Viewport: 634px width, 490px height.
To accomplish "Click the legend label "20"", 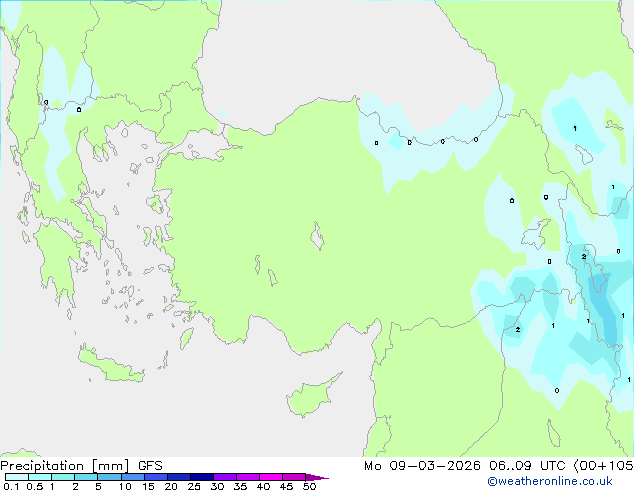I will pyautogui.click(x=171, y=486).
